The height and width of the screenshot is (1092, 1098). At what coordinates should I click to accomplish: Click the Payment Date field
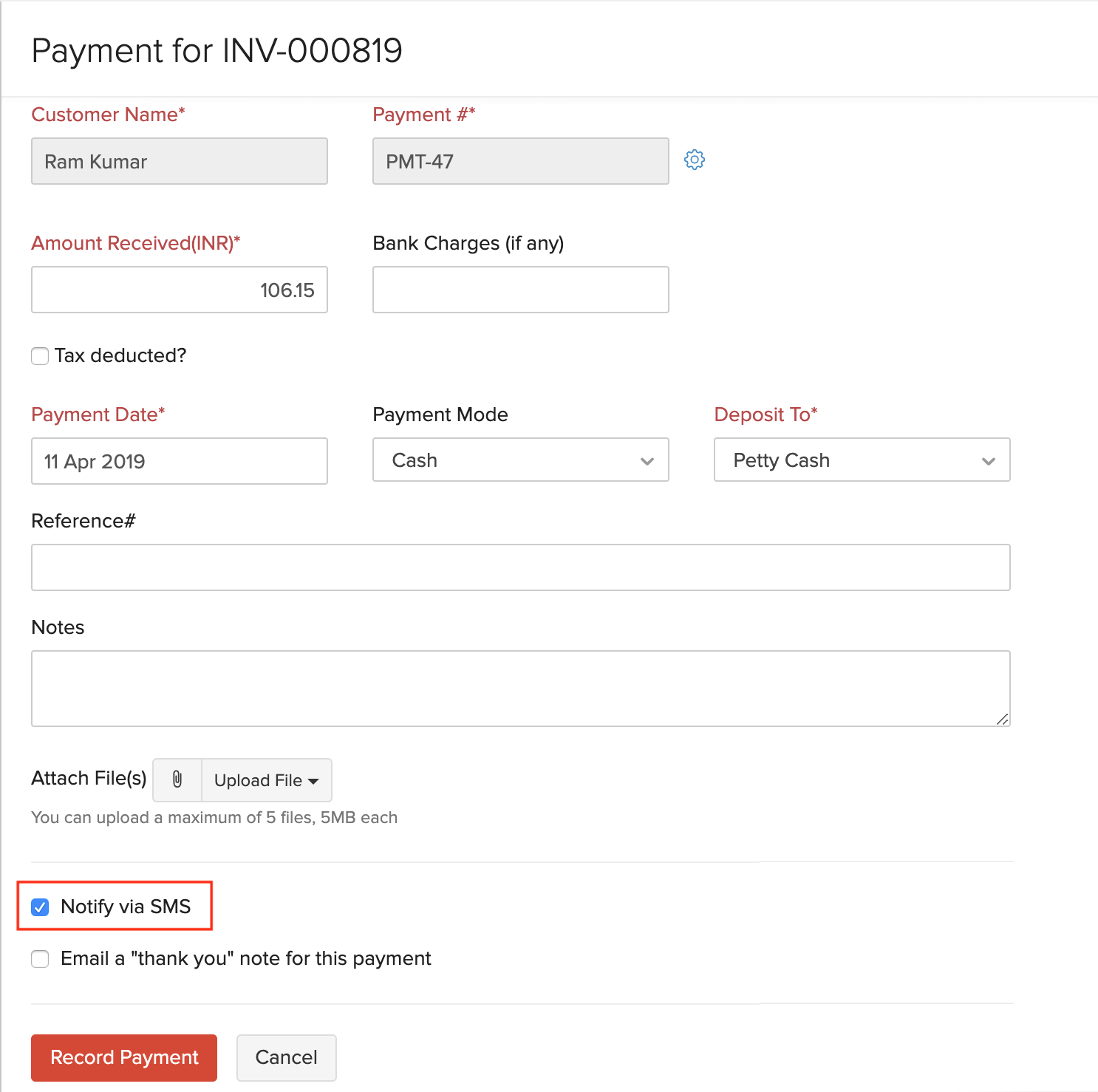click(x=180, y=461)
